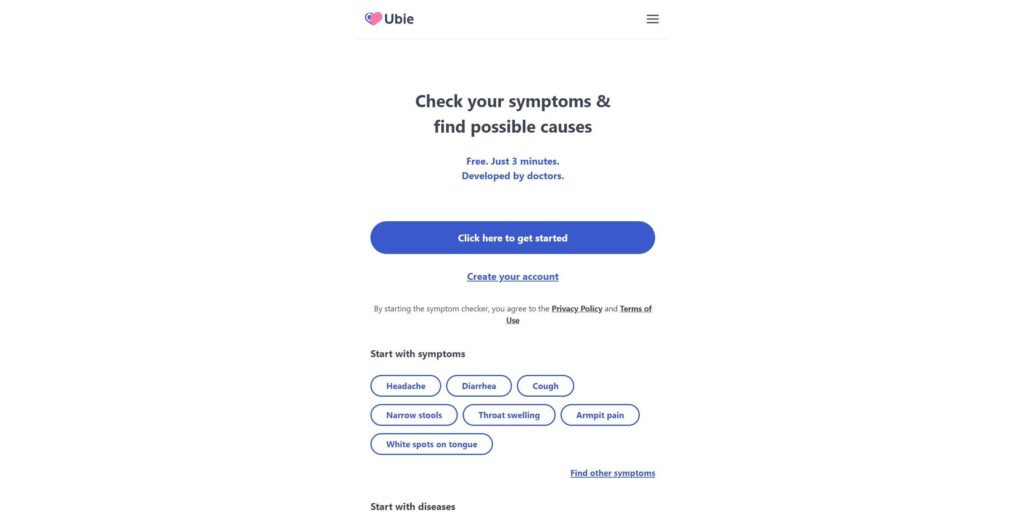Select the Headache symptom chip

406,386
